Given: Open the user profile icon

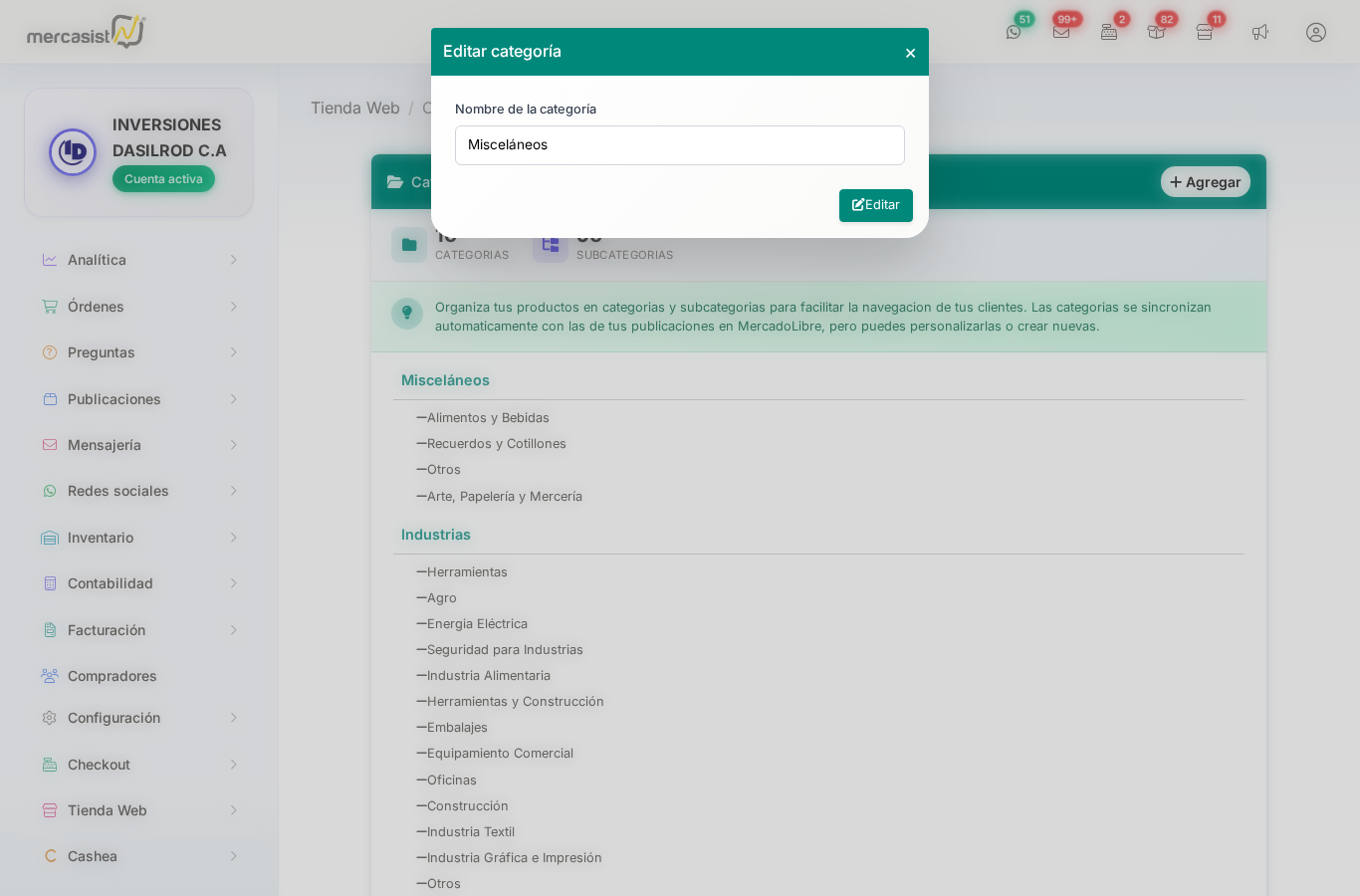Looking at the screenshot, I should tap(1316, 32).
